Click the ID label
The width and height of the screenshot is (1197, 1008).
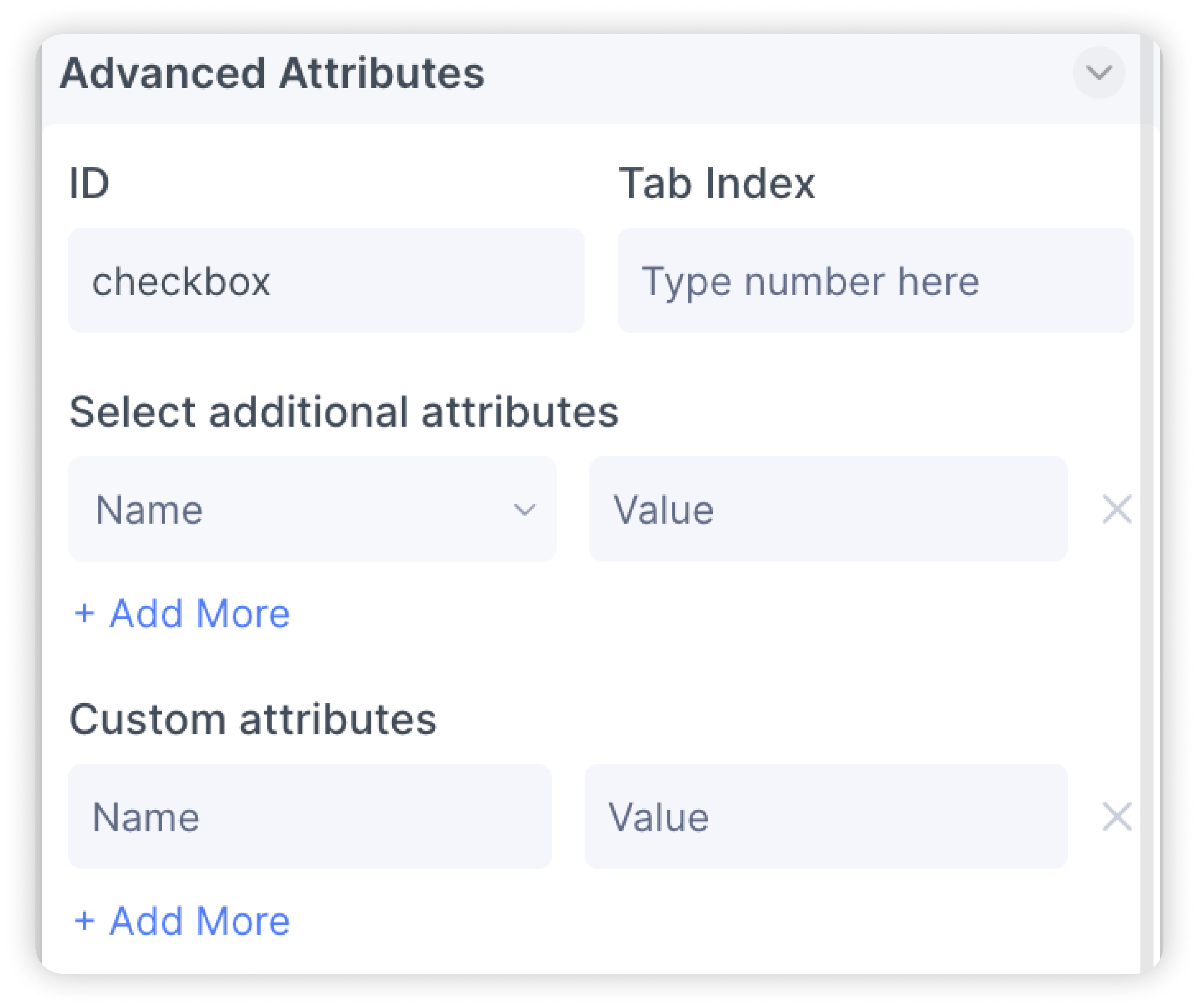(x=89, y=183)
